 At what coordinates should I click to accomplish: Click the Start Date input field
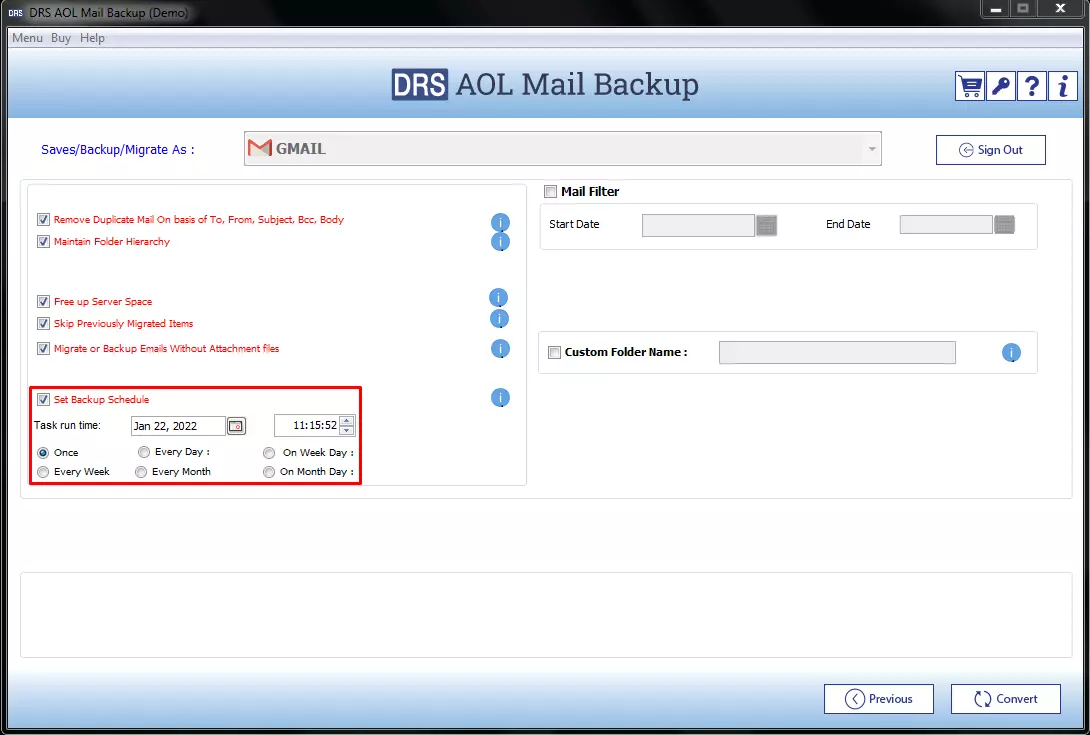698,225
